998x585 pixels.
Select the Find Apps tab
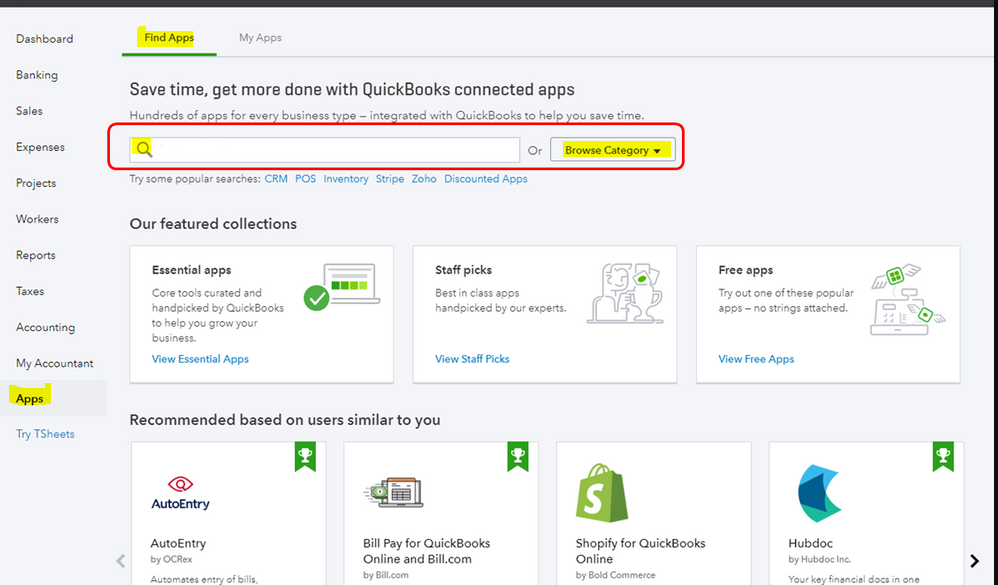pyautogui.click(x=168, y=38)
